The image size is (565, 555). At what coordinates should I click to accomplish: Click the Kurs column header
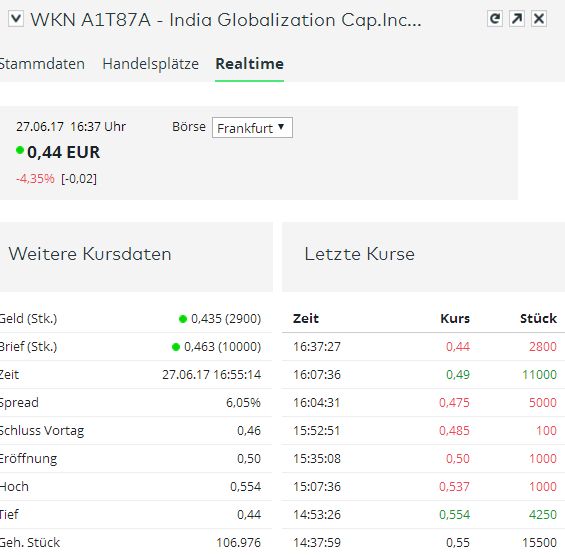click(x=455, y=319)
